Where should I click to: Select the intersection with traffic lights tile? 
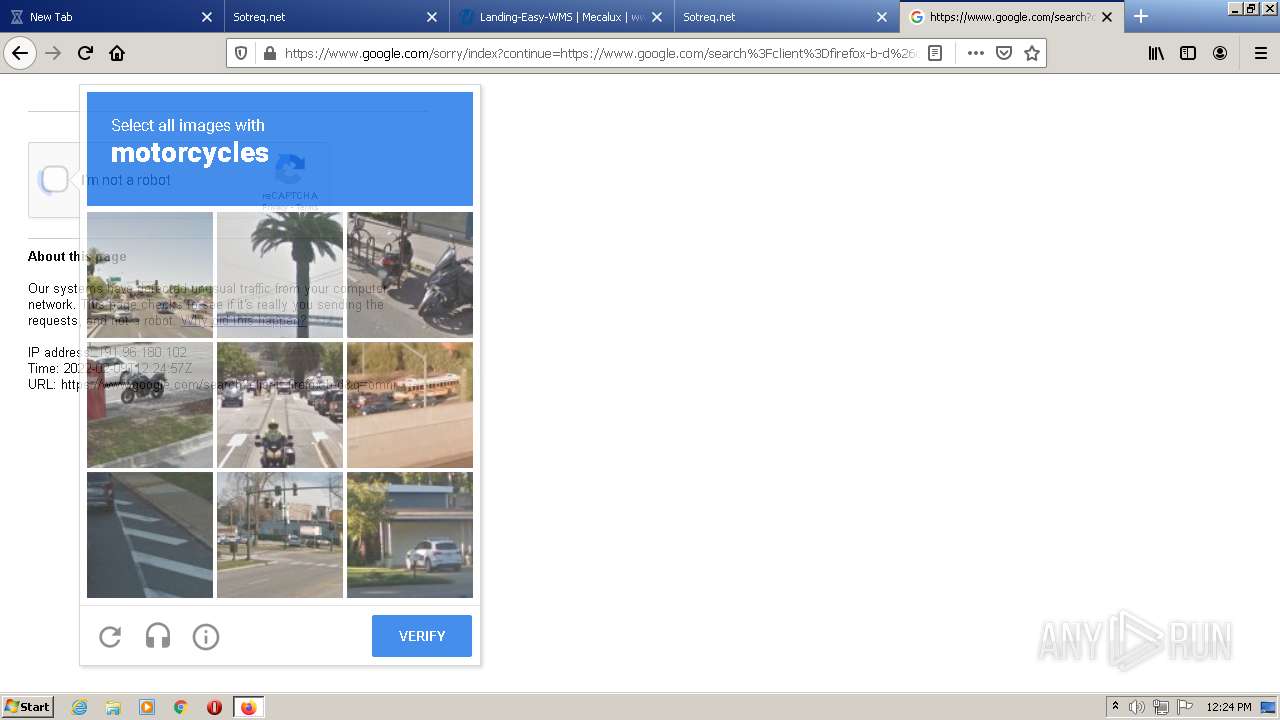point(280,535)
